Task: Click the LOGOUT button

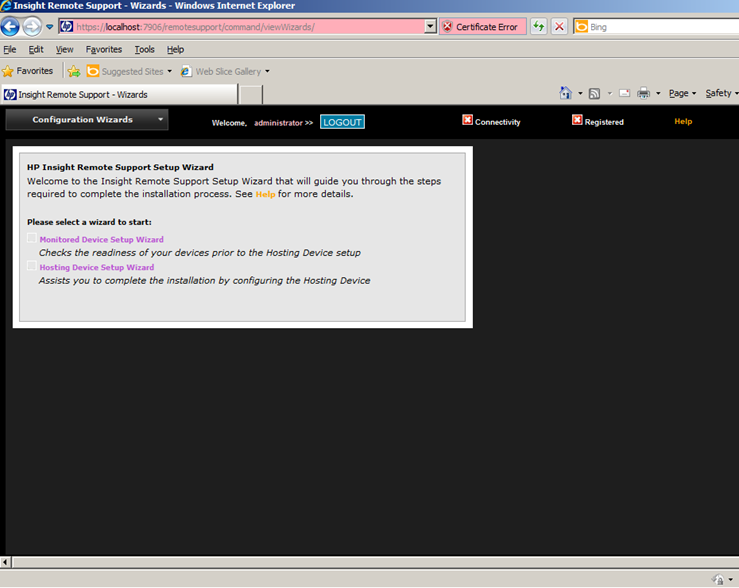Action: (x=342, y=122)
